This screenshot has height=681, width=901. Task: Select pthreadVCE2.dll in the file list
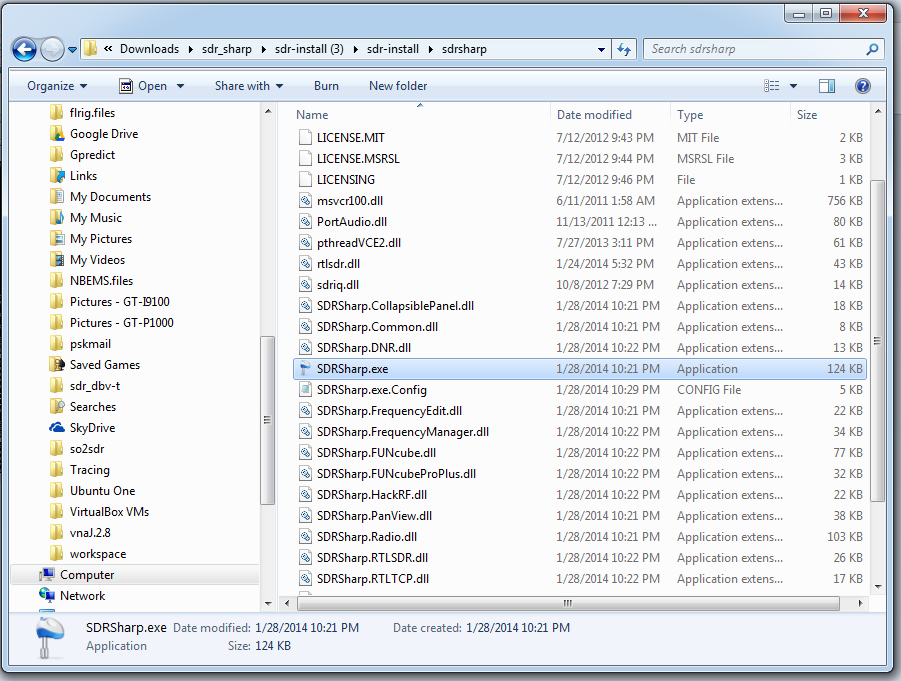click(x=359, y=243)
